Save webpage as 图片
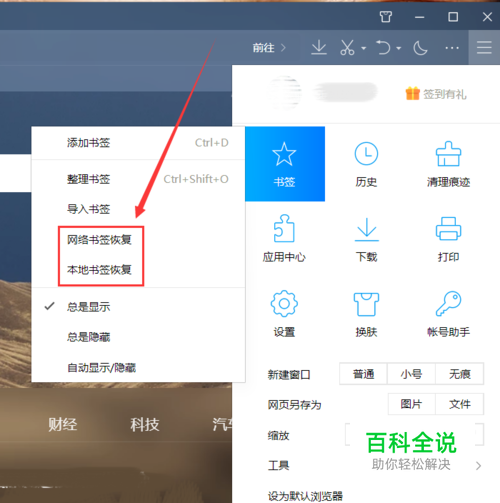500x503 pixels. tap(411, 404)
